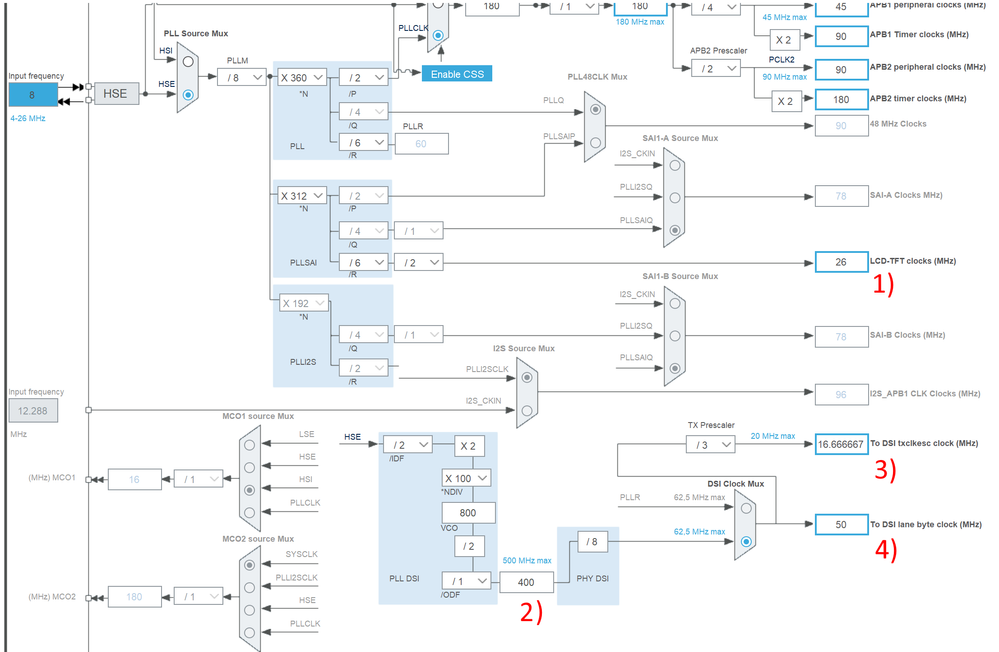Click the APB1 Timer clocks value field
The image size is (999, 652).
(841, 36)
